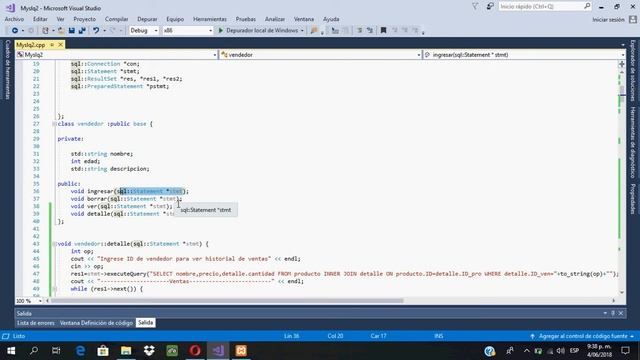Click the Open File folder icon
Screen dimensions: 640x360
(61, 30)
